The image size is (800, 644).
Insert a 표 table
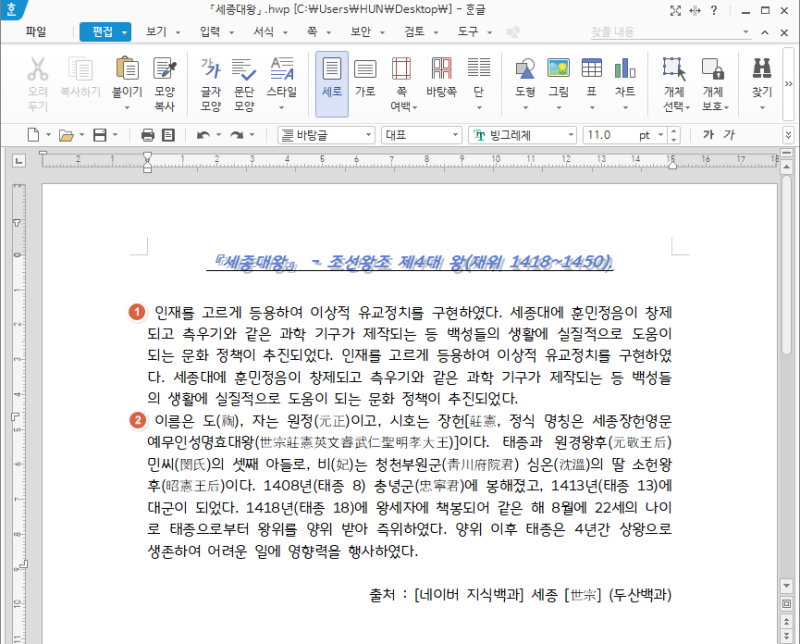[592, 68]
